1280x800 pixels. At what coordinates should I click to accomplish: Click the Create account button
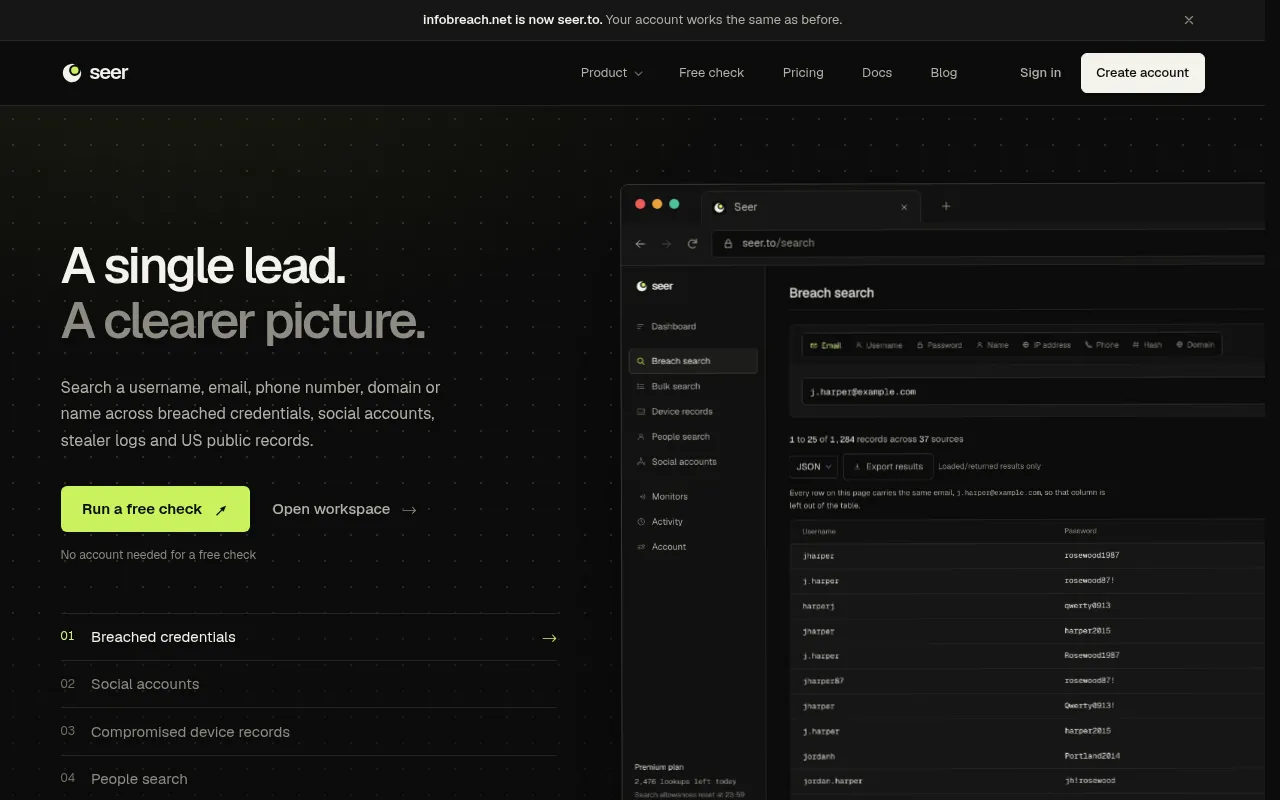(1142, 73)
